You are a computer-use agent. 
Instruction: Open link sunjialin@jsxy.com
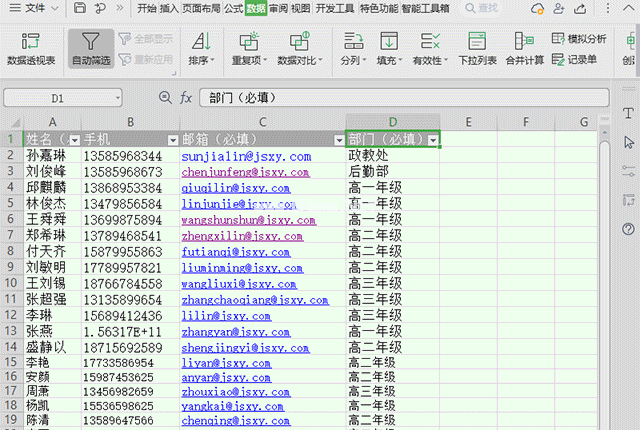pos(246,156)
